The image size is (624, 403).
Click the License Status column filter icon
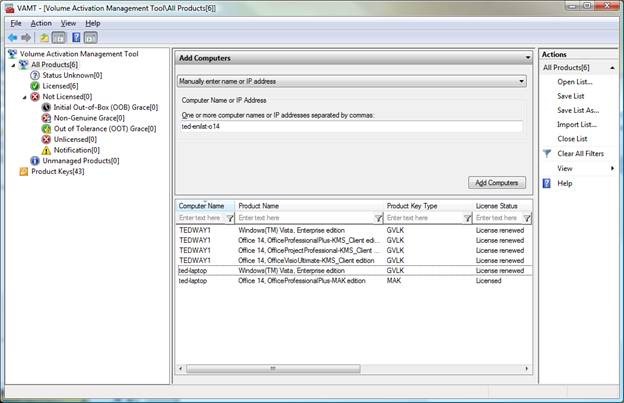tap(527, 218)
